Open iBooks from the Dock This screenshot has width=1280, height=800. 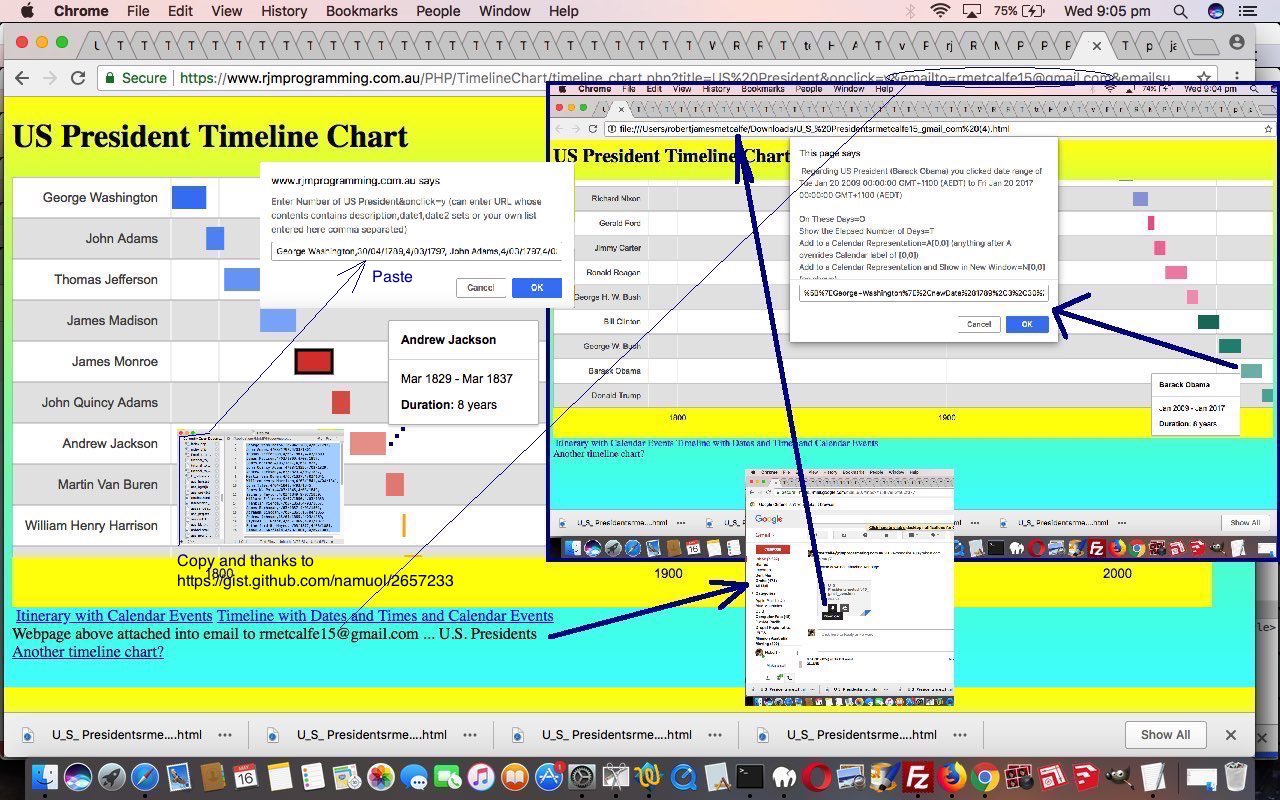[514, 776]
